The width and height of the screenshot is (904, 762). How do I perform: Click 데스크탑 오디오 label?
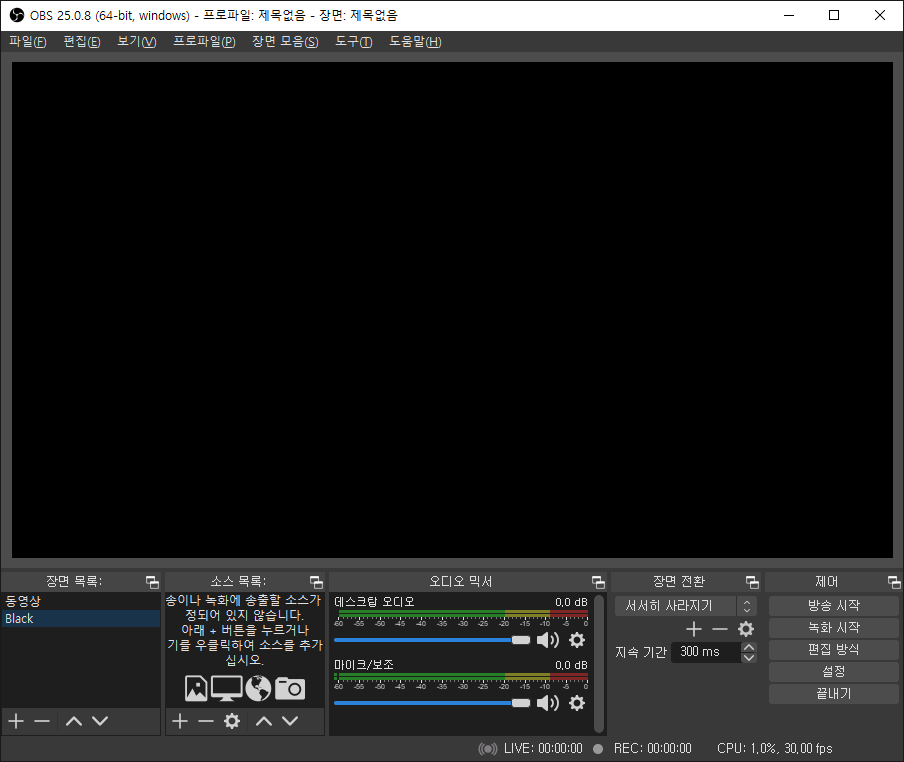point(375,602)
